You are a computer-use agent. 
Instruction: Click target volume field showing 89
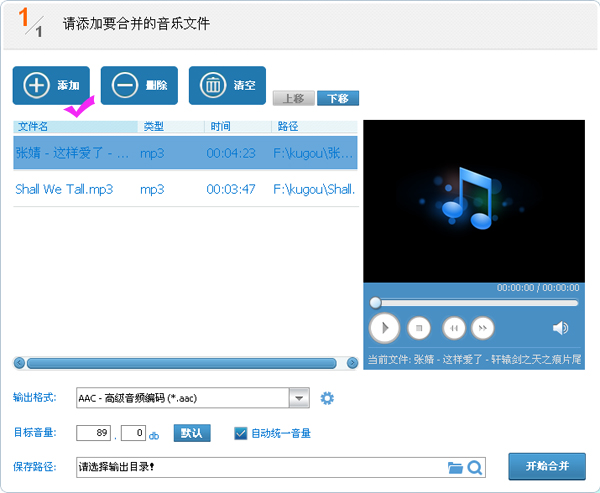pyautogui.click(x=93, y=433)
